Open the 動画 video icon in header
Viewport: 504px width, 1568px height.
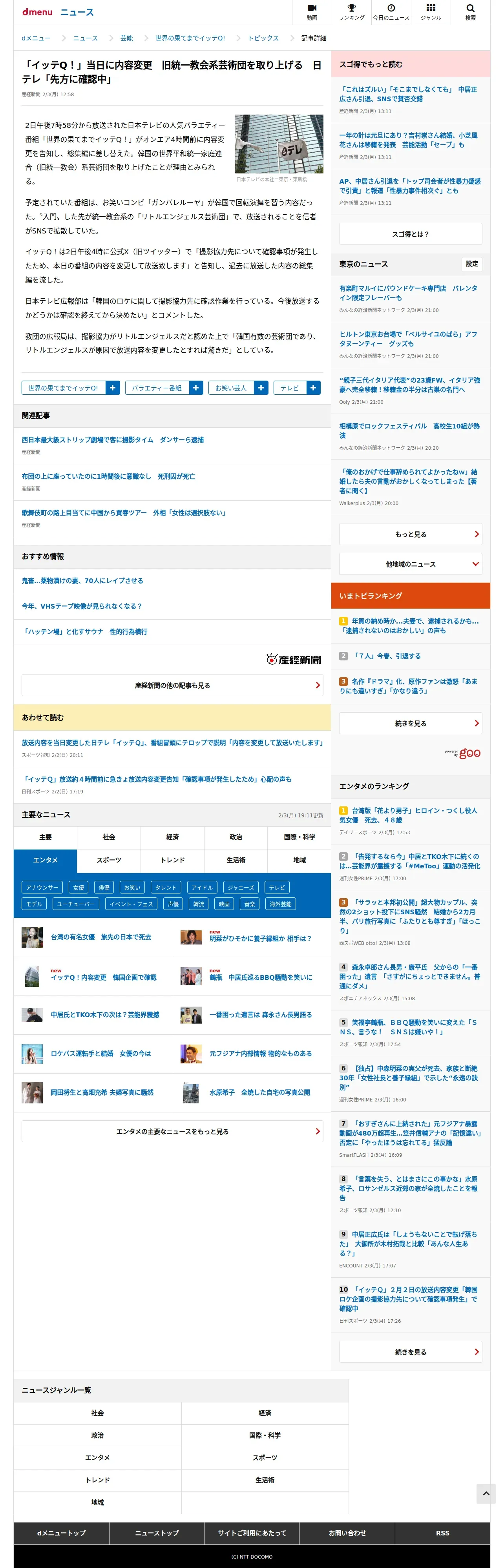click(x=312, y=11)
